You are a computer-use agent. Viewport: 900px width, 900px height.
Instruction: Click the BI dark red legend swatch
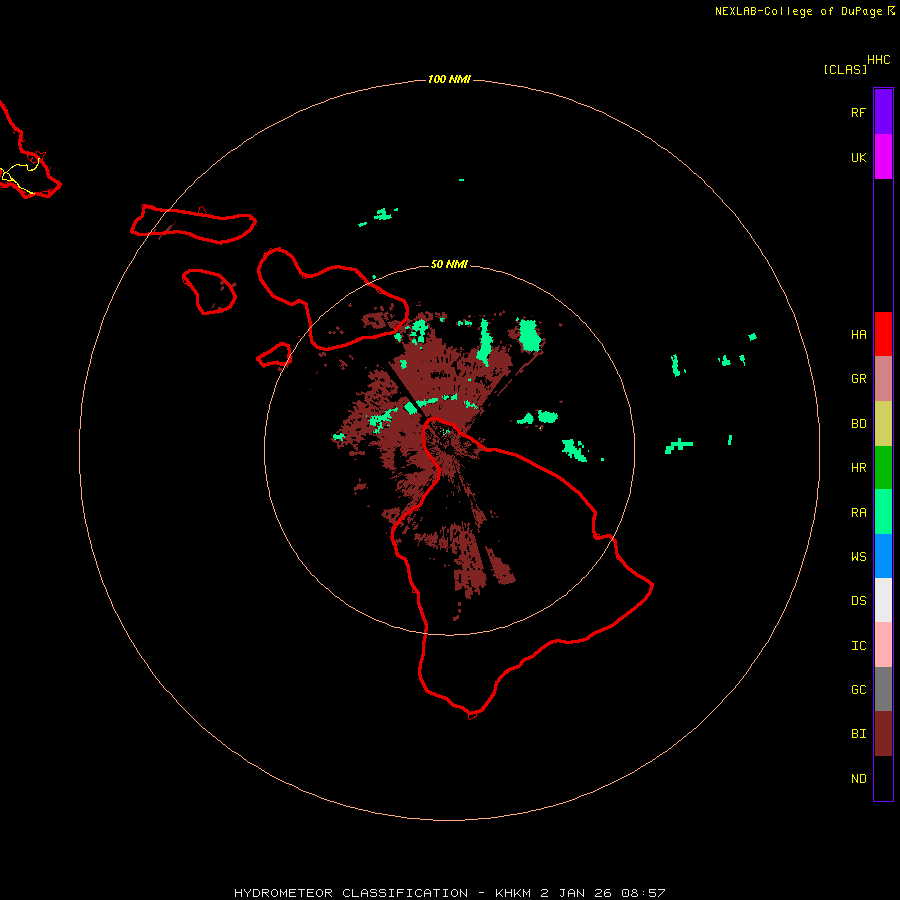[883, 734]
